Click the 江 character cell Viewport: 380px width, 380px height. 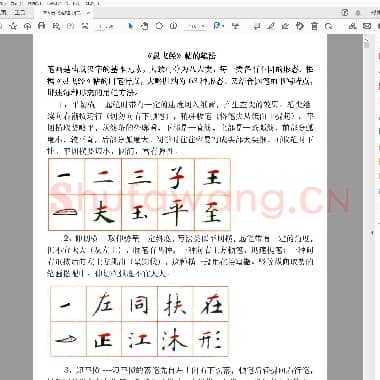140,339
